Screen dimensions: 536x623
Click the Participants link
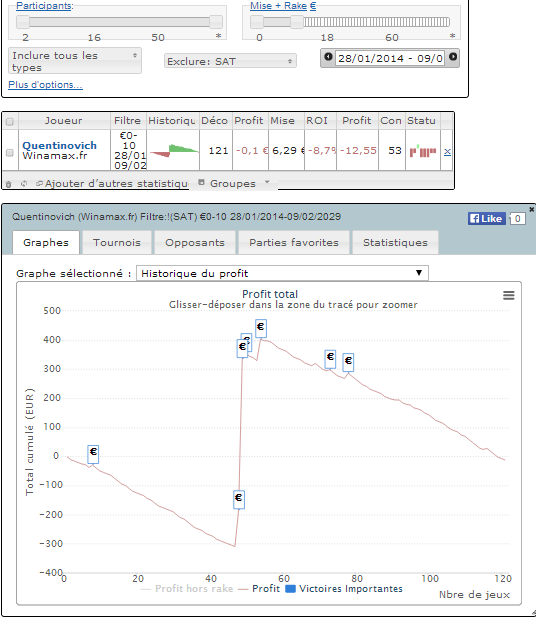[44, 6]
